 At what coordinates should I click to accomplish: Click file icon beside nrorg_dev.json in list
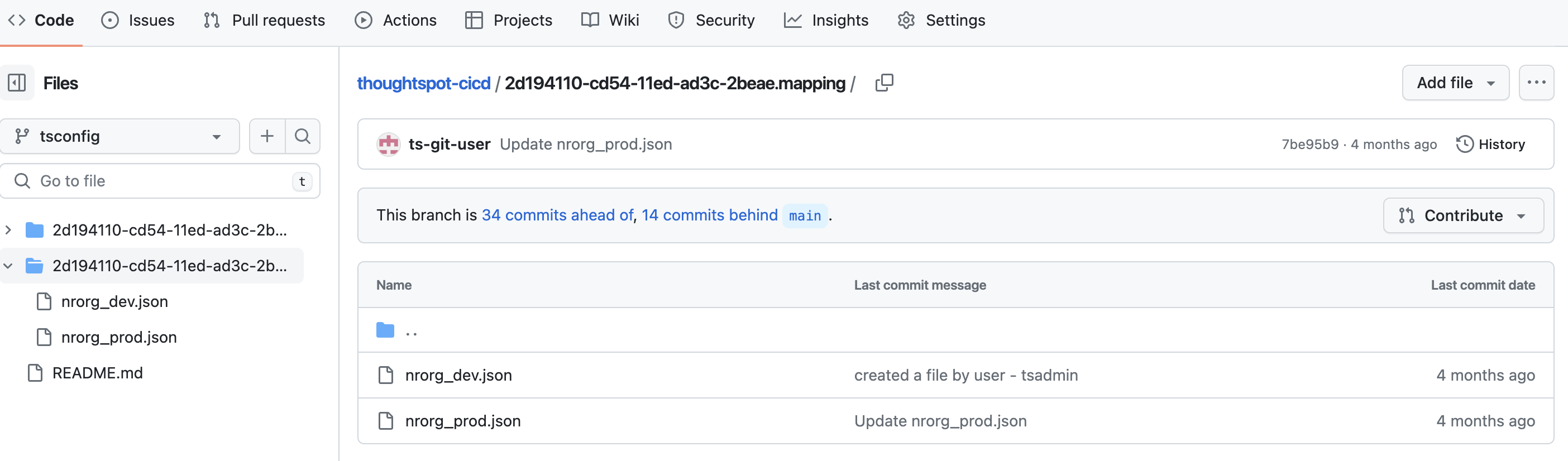coord(385,375)
